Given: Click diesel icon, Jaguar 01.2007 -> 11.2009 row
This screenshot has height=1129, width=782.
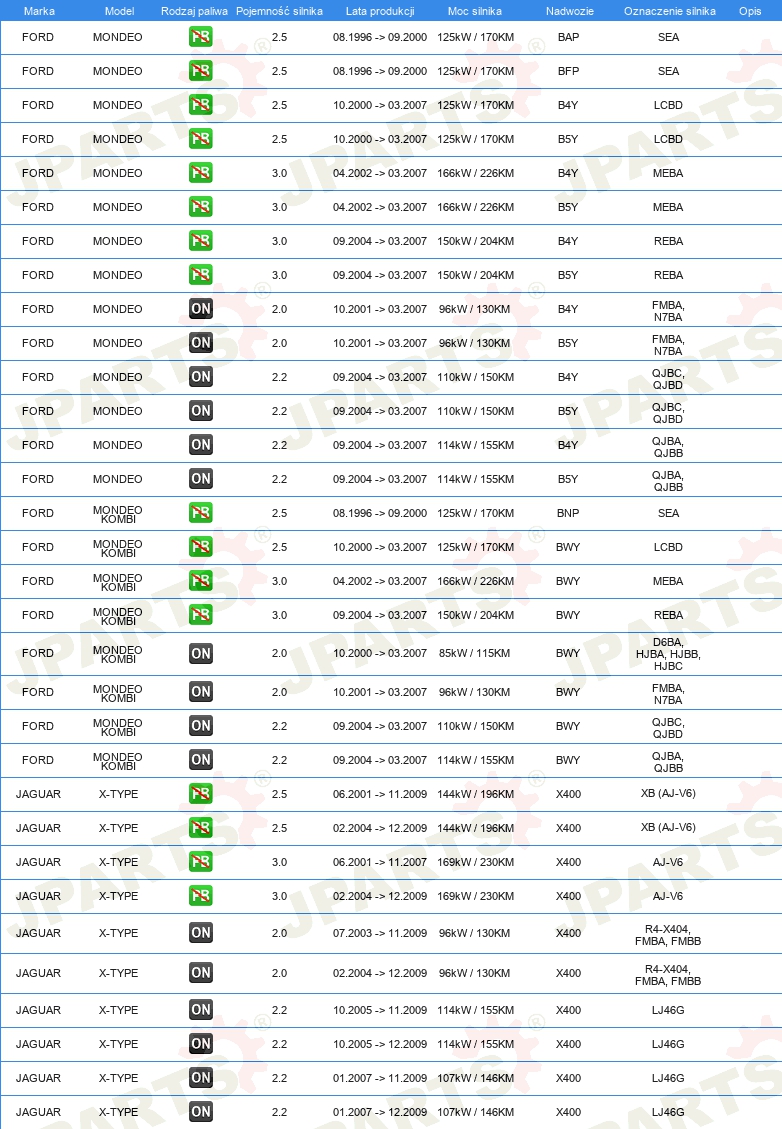Looking at the screenshot, I should point(201,1078).
